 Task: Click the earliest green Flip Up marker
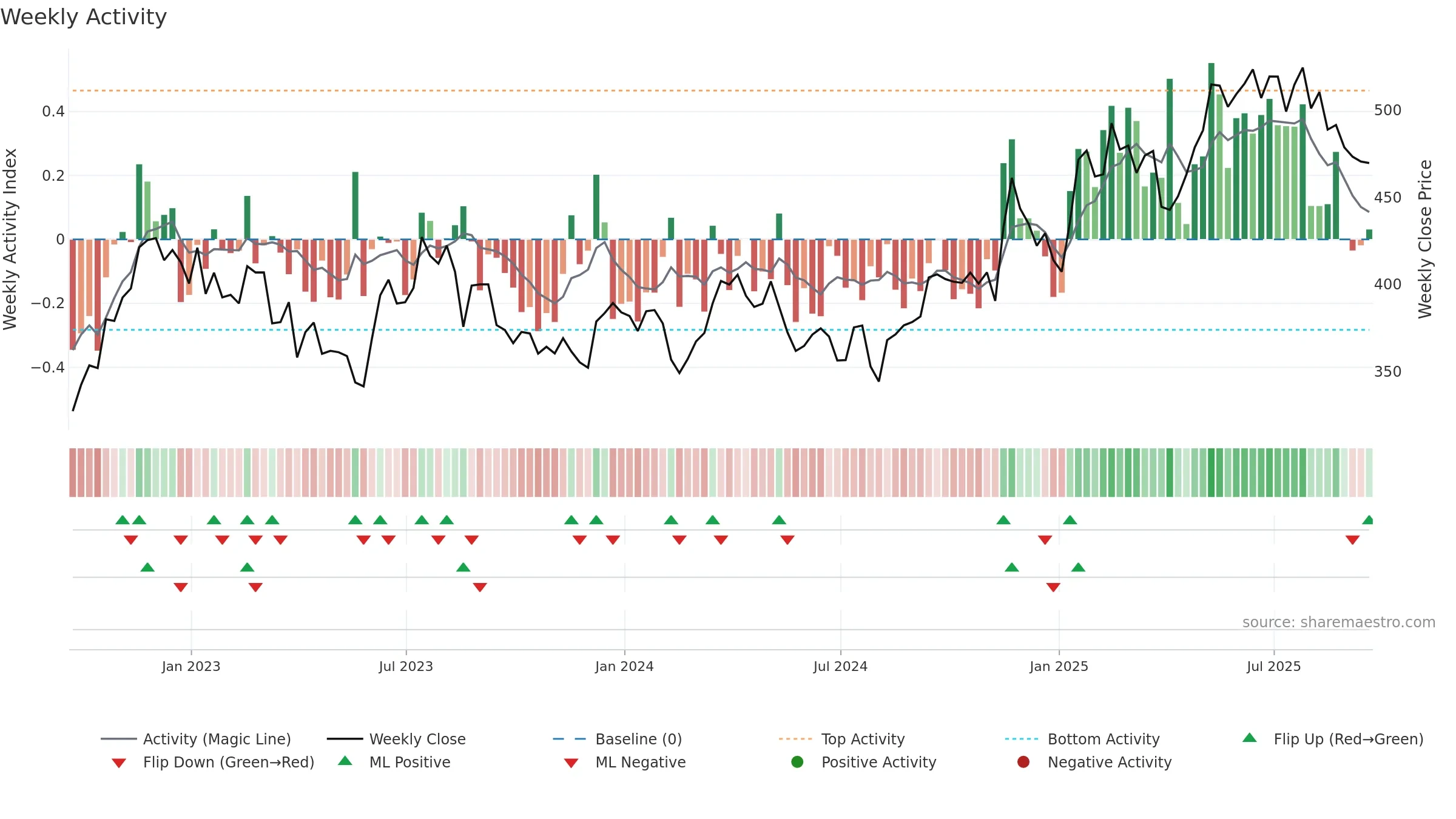123,520
